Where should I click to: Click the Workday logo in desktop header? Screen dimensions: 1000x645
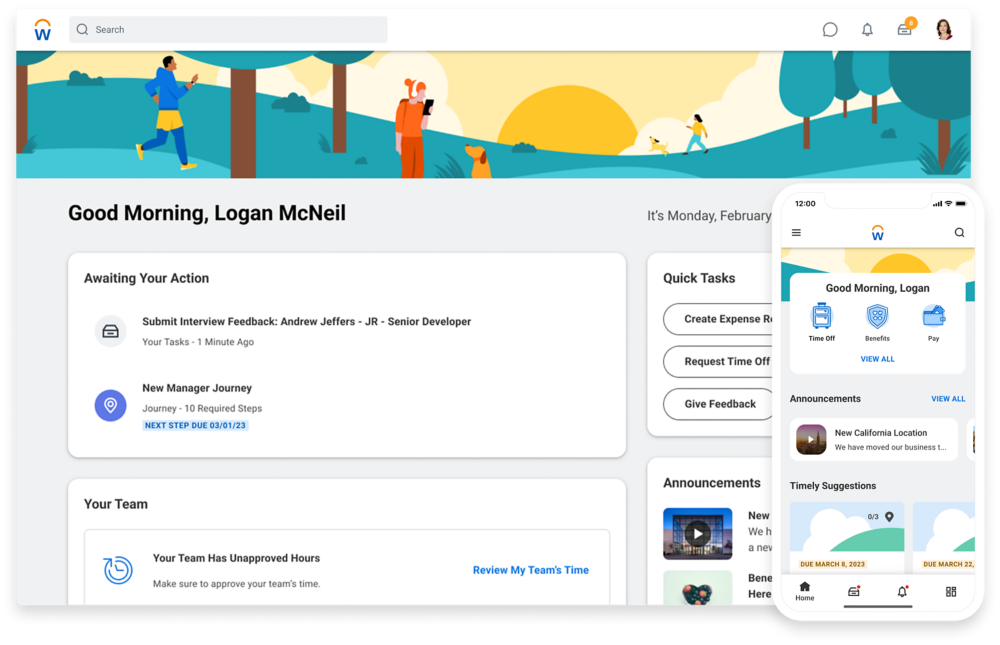pyautogui.click(x=42, y=30)
